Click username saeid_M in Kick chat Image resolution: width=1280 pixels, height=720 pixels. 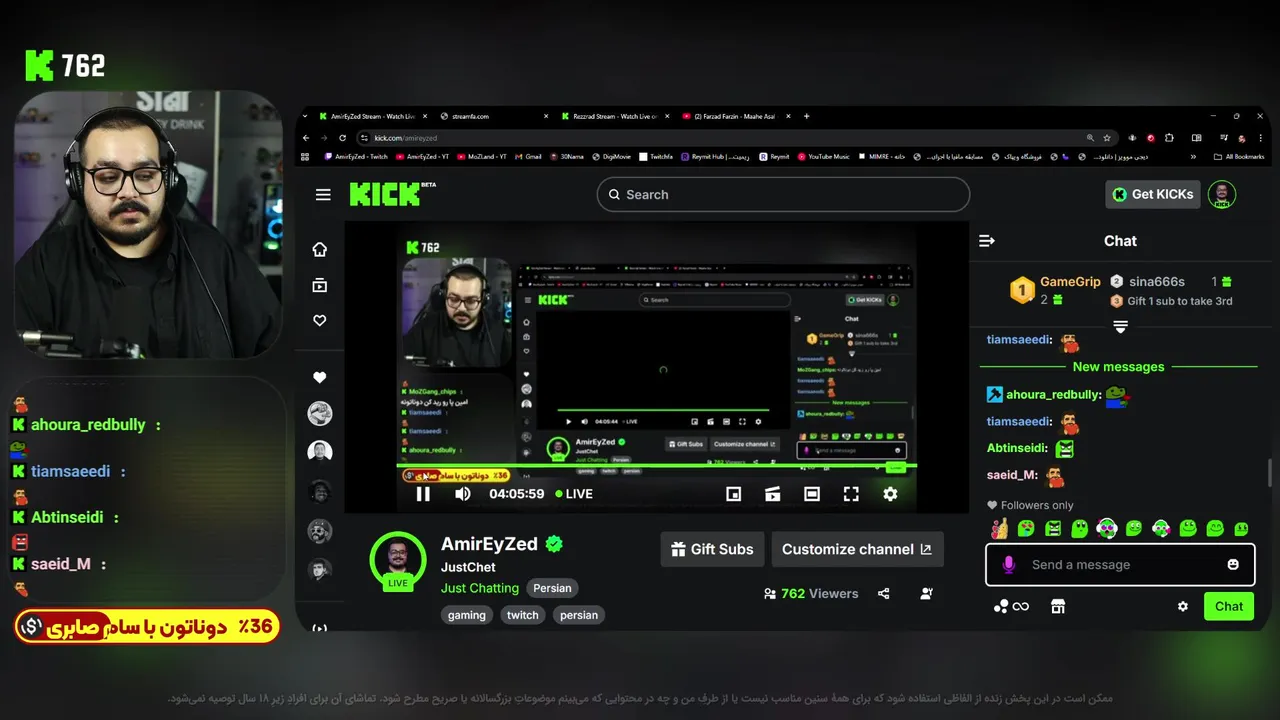pos(1012,476)
